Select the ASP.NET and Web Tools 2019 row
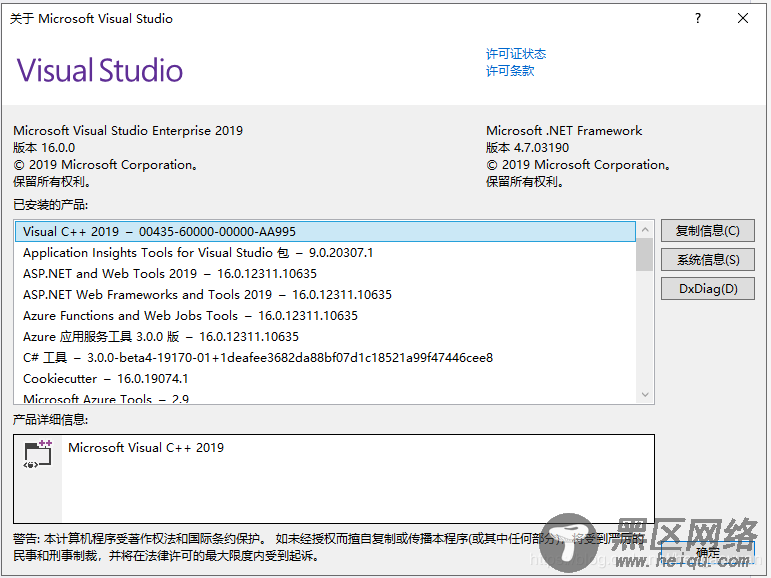The height and width of the screenshot is (578, 771). (x=326, y=274)
